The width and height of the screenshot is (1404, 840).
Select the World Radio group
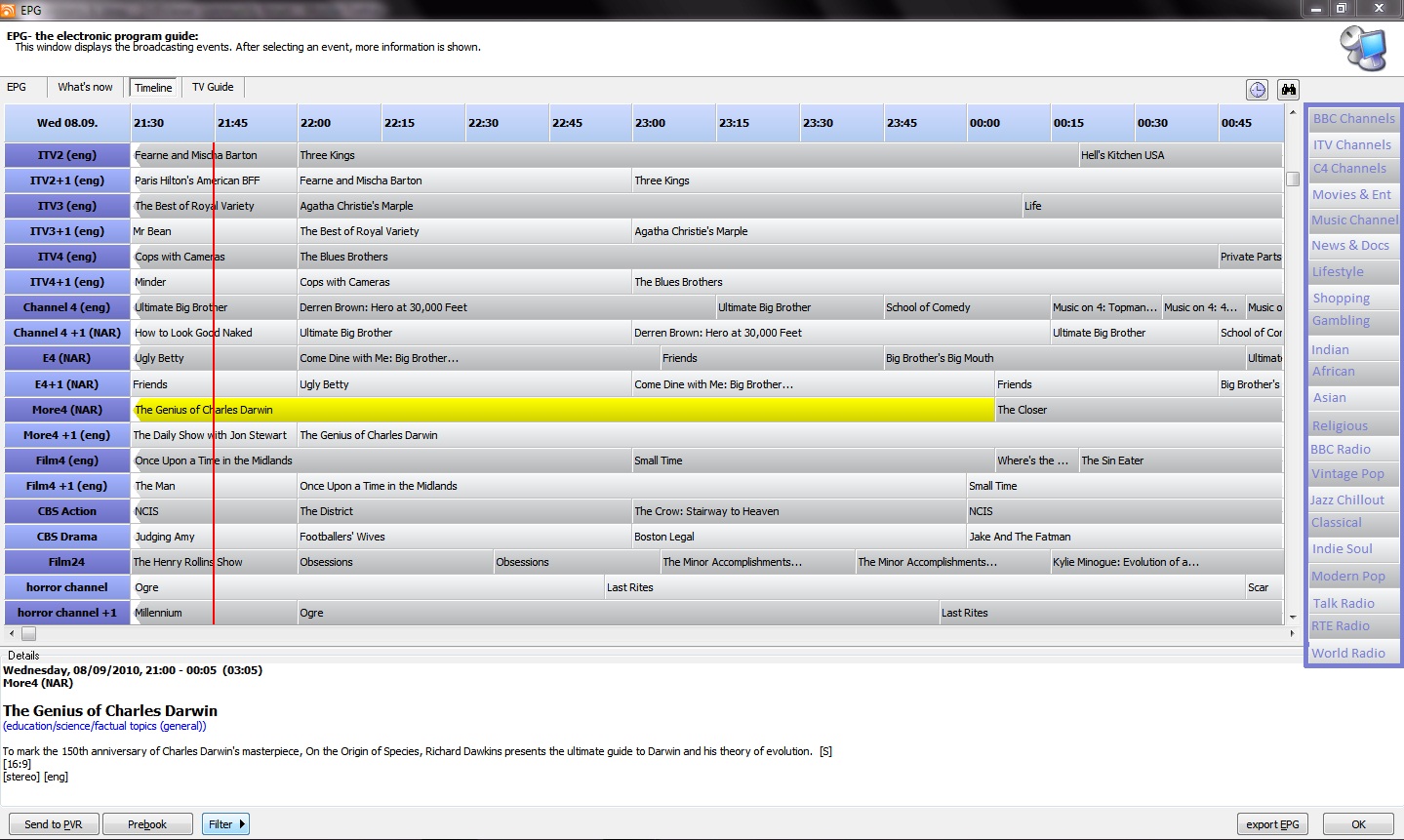1353,654
